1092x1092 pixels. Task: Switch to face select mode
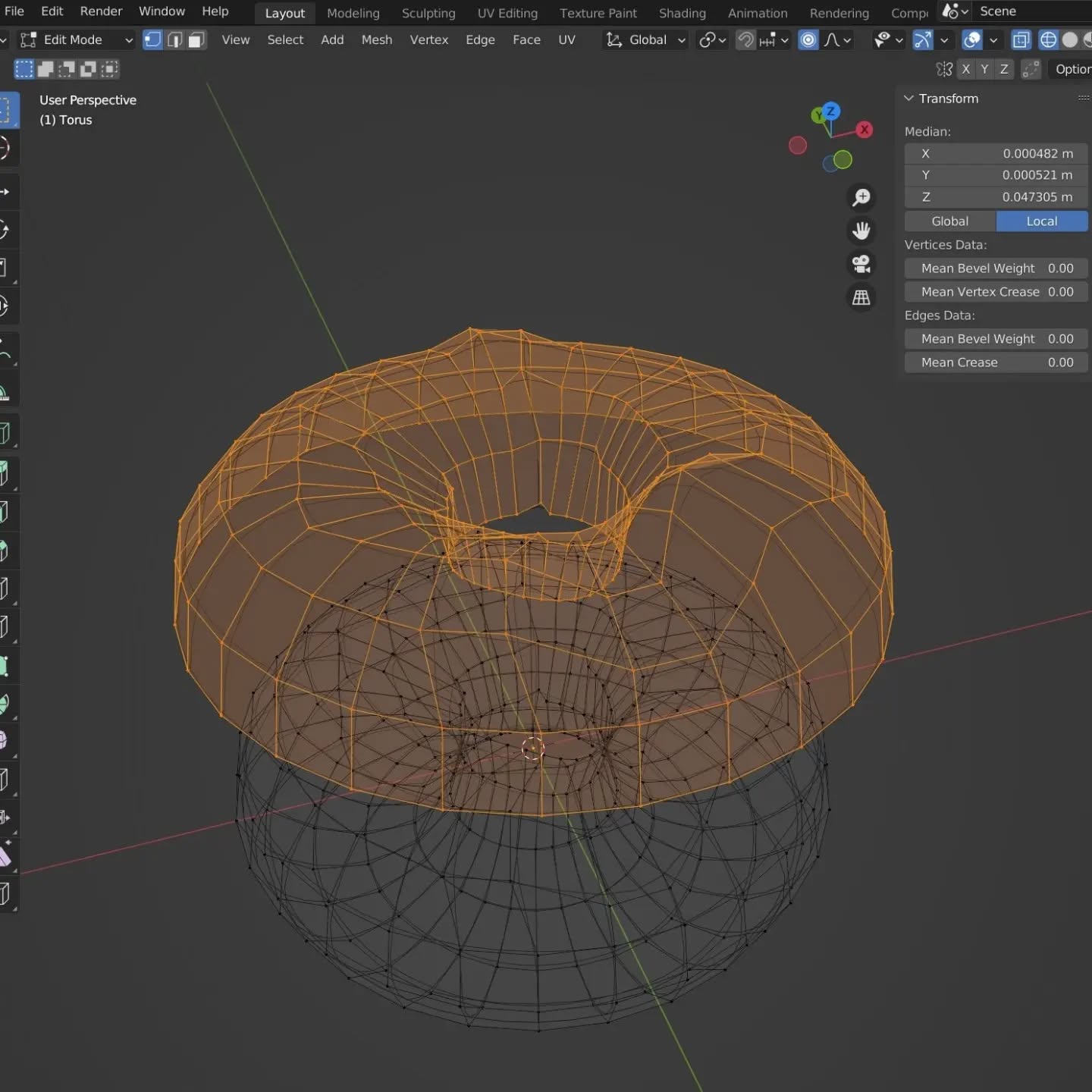(x=196, y=40)
